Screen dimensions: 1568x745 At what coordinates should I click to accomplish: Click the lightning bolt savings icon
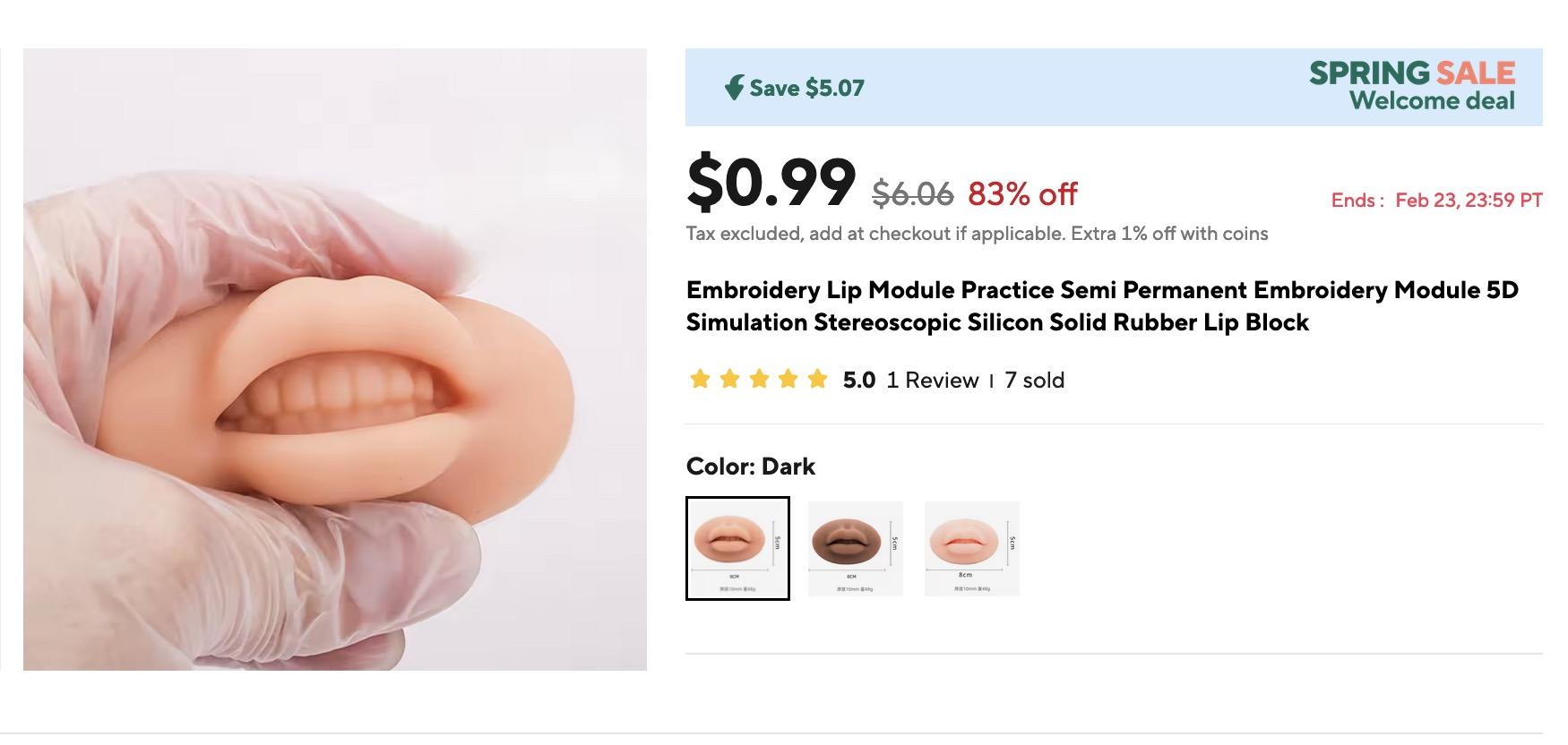[734, 88]
